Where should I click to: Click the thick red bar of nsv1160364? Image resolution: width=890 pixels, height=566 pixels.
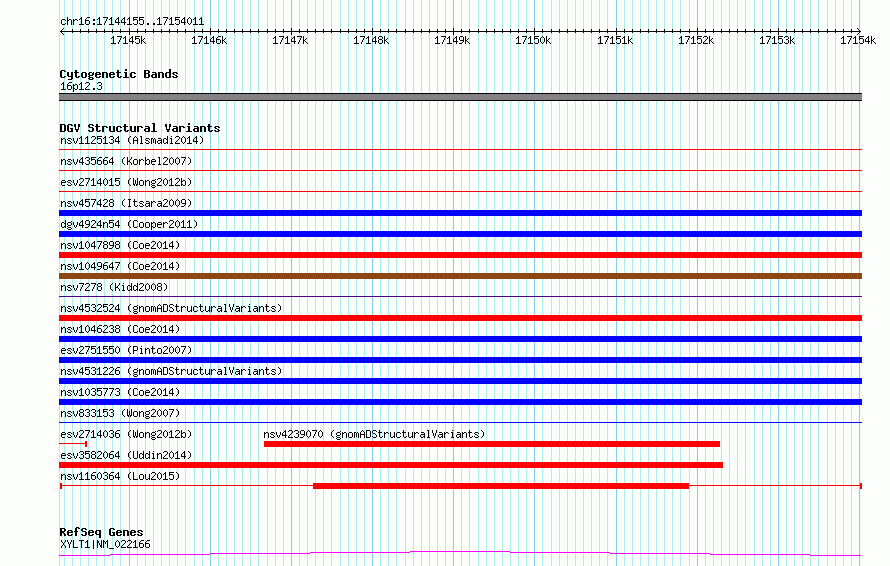click(501, 486)
